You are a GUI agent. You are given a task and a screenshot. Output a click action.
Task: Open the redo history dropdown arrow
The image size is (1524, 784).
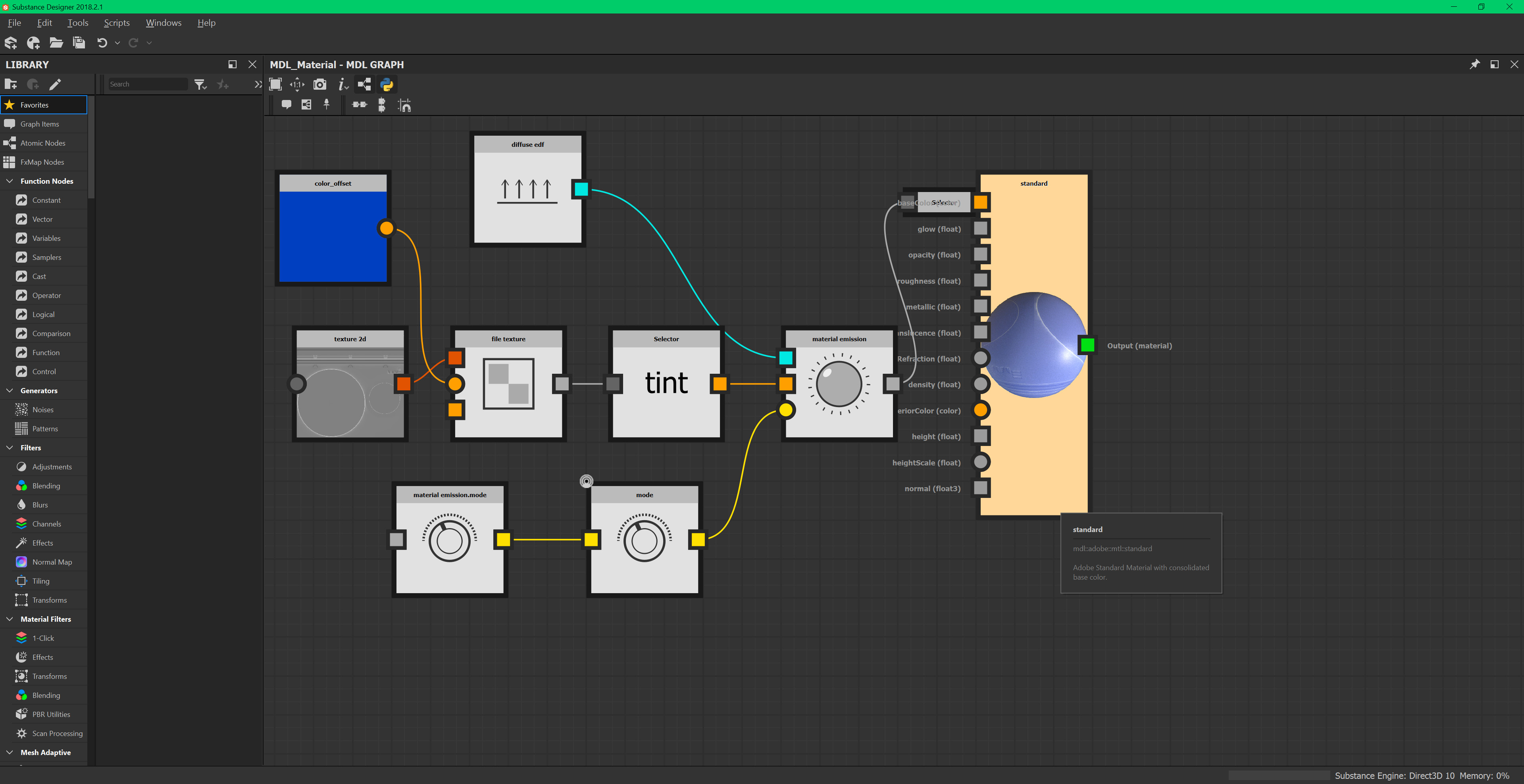pyautogui.click(x=149, y=42)
